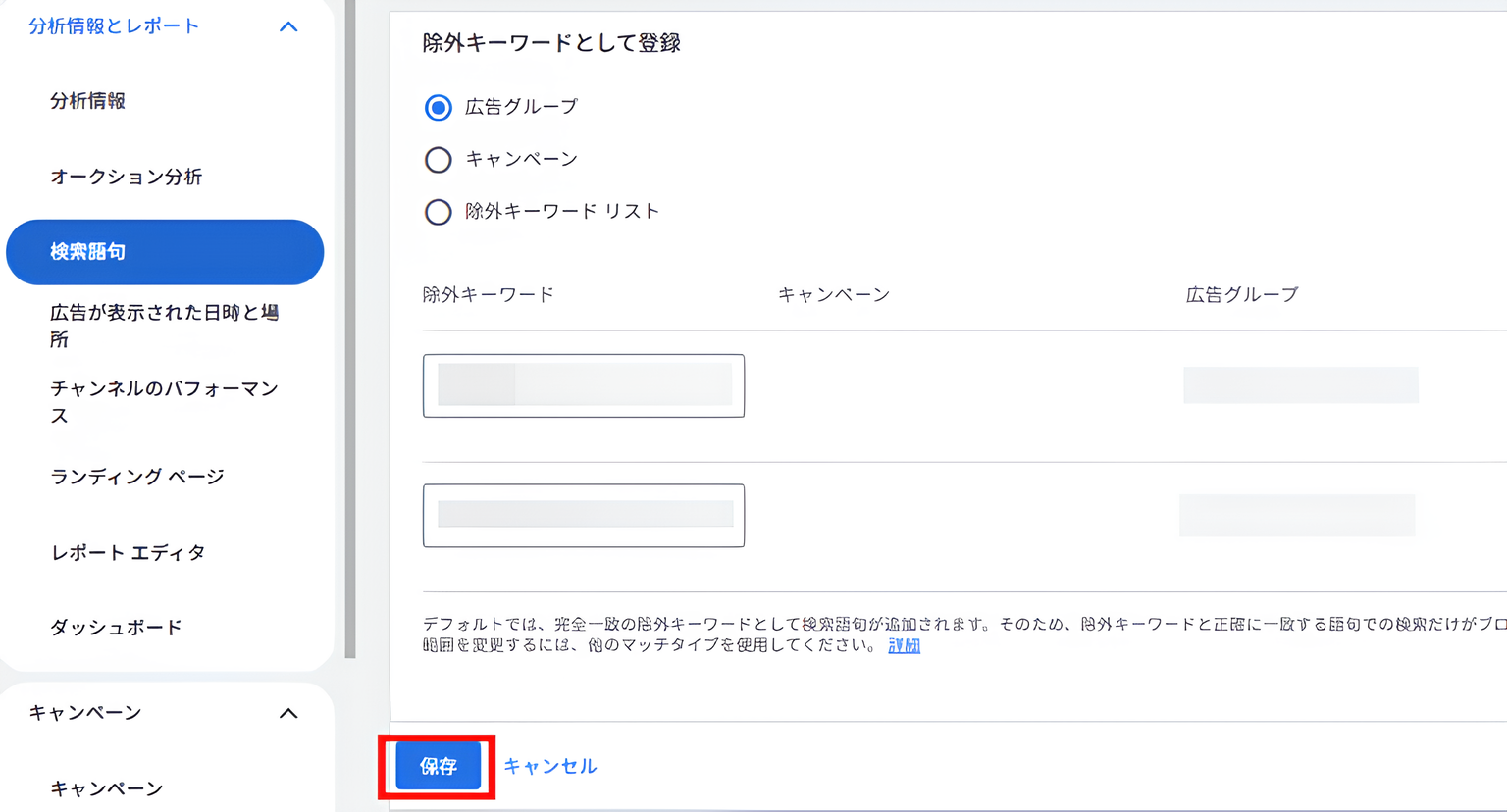Click the second 除外キーワード input field
The image size is (1507, 812).
pos(583,515)
